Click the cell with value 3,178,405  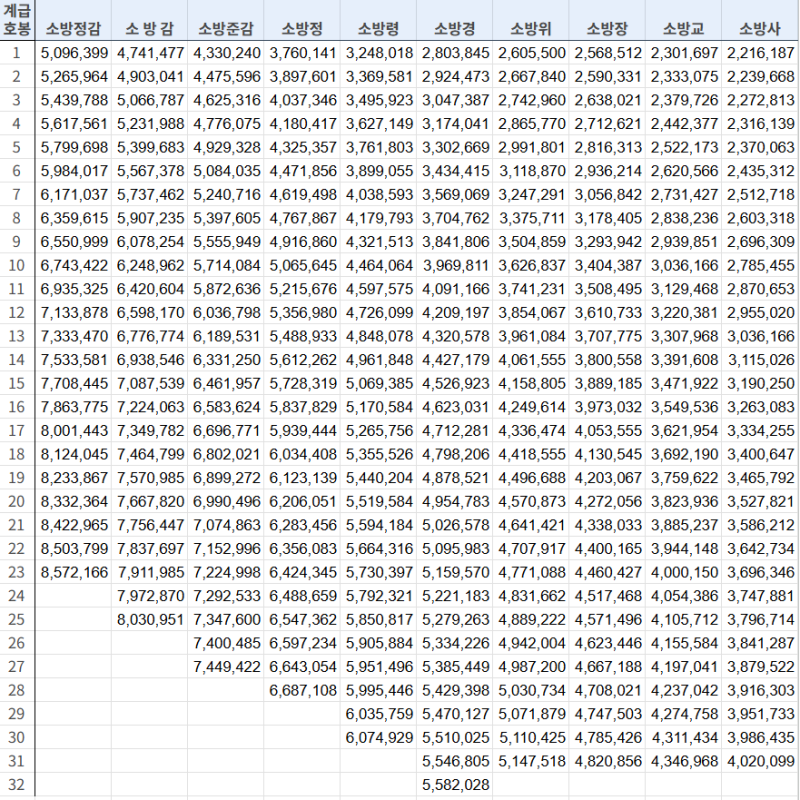click(x=607, y=218)
